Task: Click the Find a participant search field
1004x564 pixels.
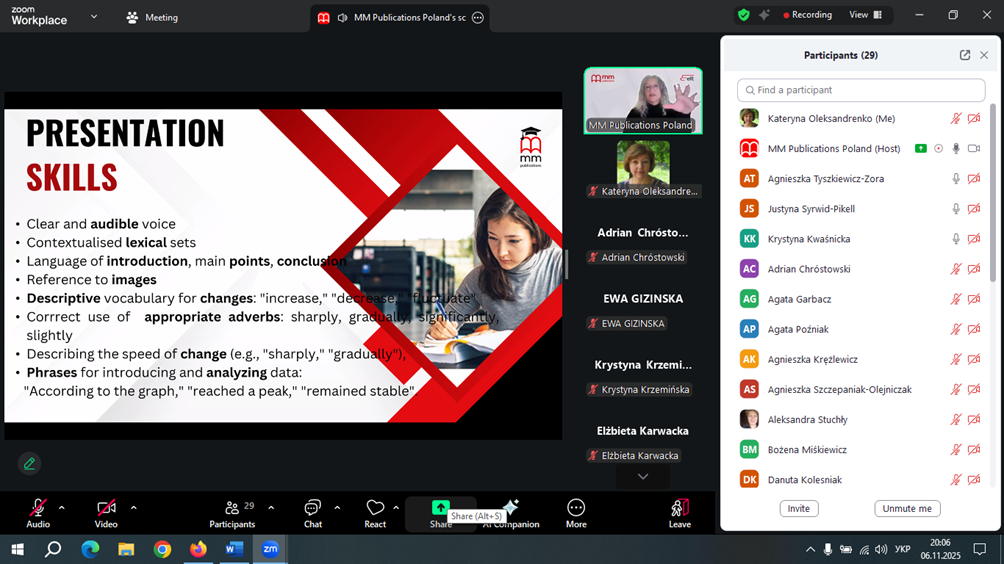Action: (860, 90)
